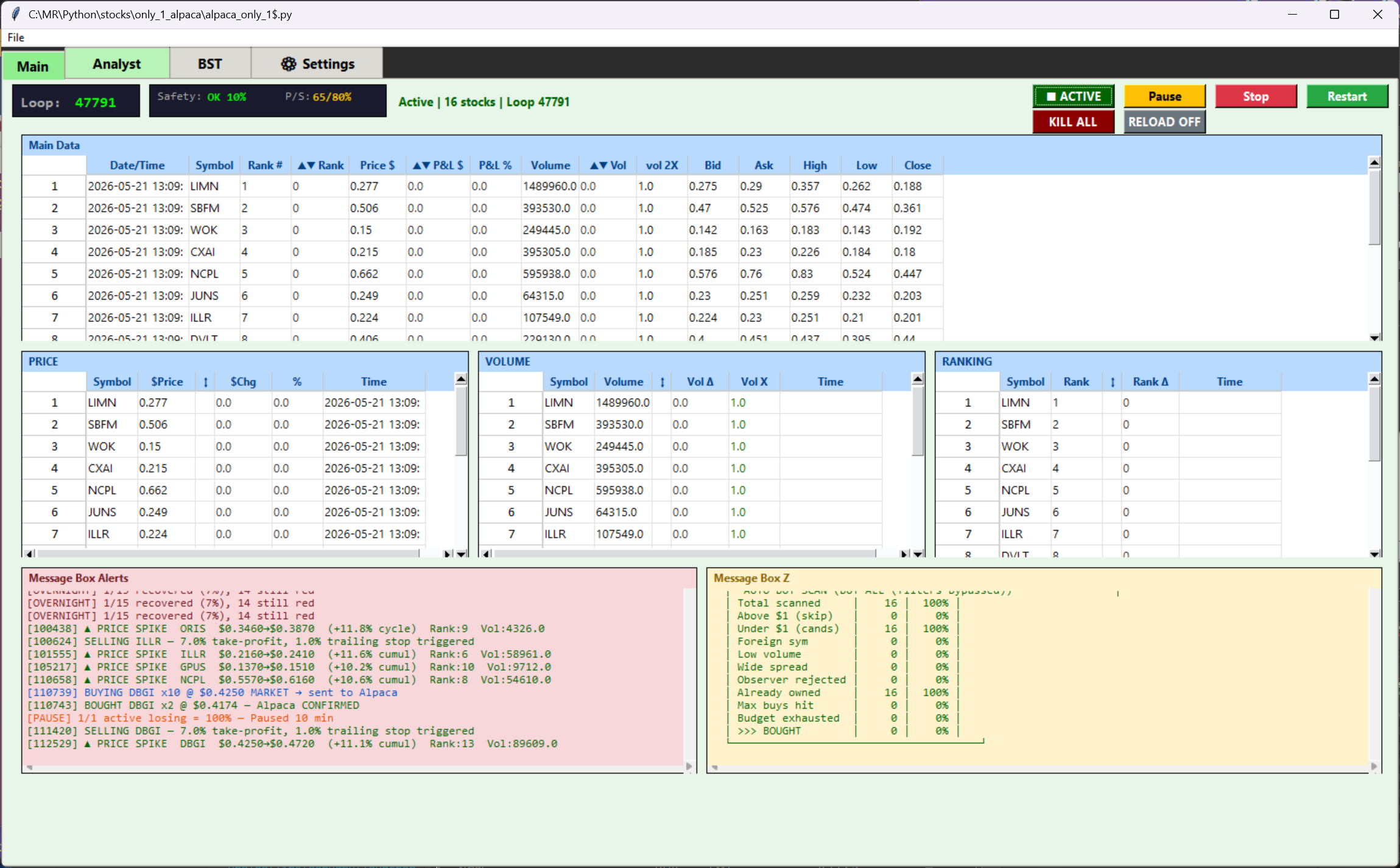This screenshot has width=1400, height=868.
Task: Click PRICE table horizontal scroll left arrow
Action: click(x=29, y=553)
